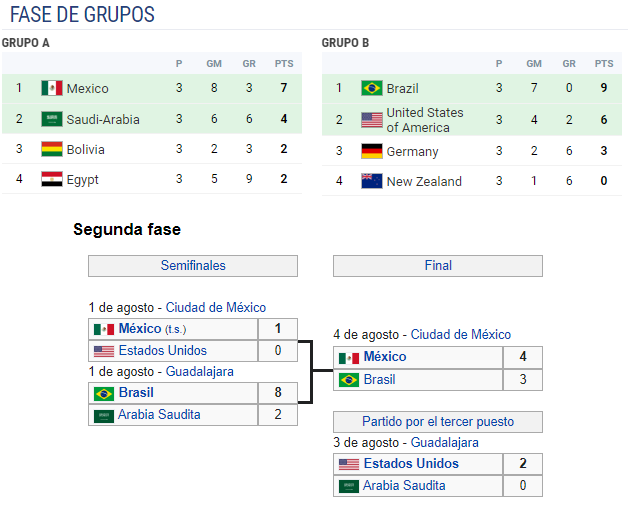The width and height of the screenshot is (641, 508).
Task: Click the Egypt flag icon
Action: point(52,179)
